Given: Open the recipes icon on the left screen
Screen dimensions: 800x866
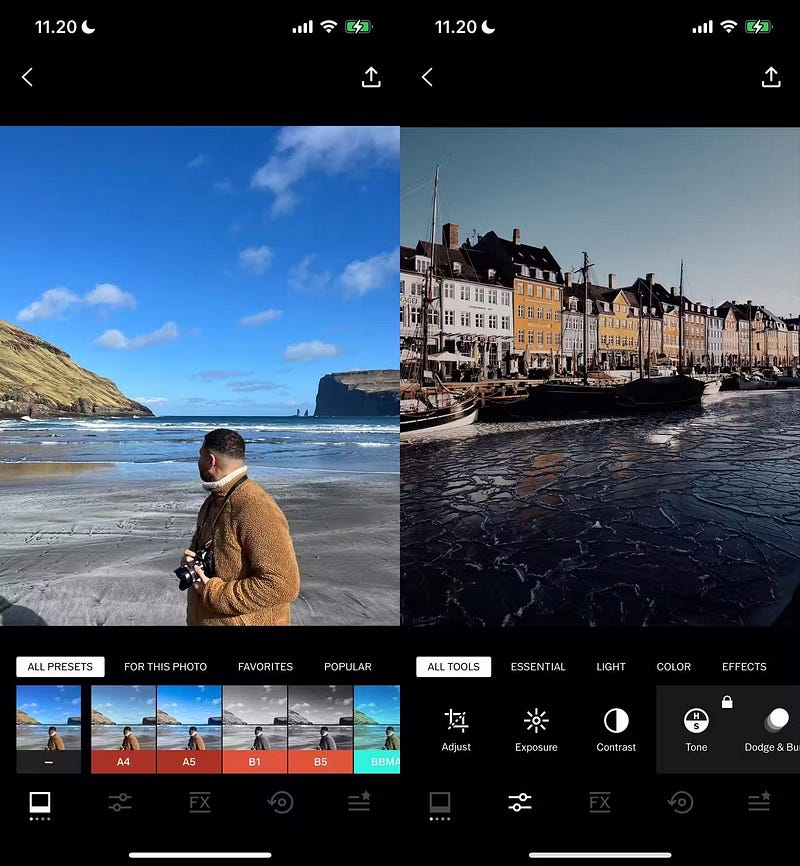Looking at the screenshot, I should pos(359,802).
